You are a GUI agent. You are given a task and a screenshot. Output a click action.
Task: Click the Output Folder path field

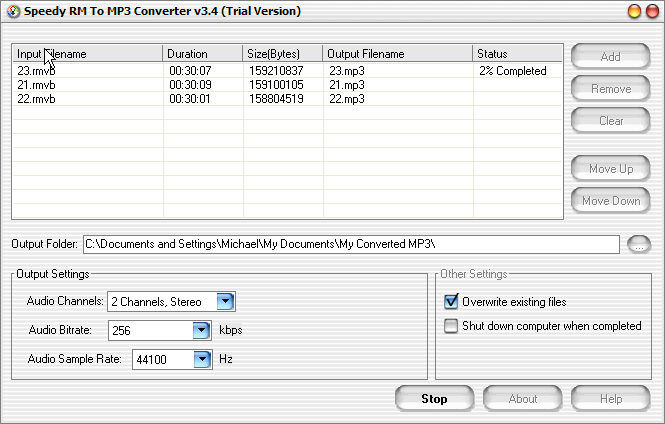[x=351, y=244]
